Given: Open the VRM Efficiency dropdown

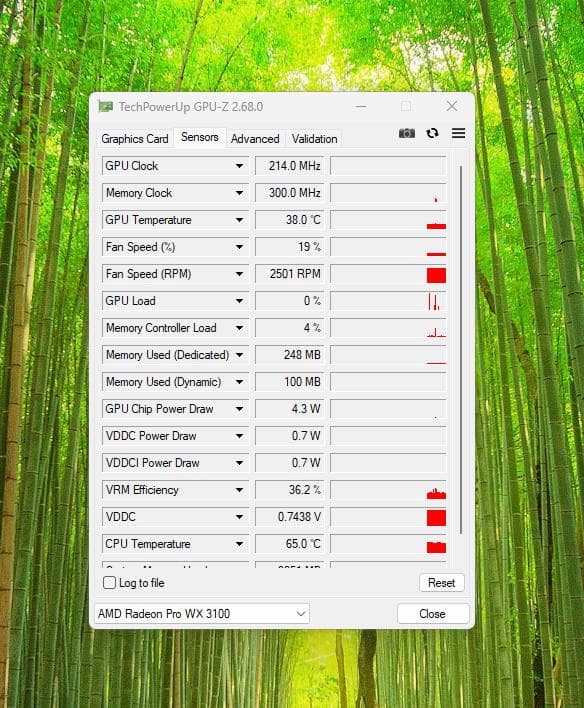Looking at the screenshot, I should tap(239, 490).
